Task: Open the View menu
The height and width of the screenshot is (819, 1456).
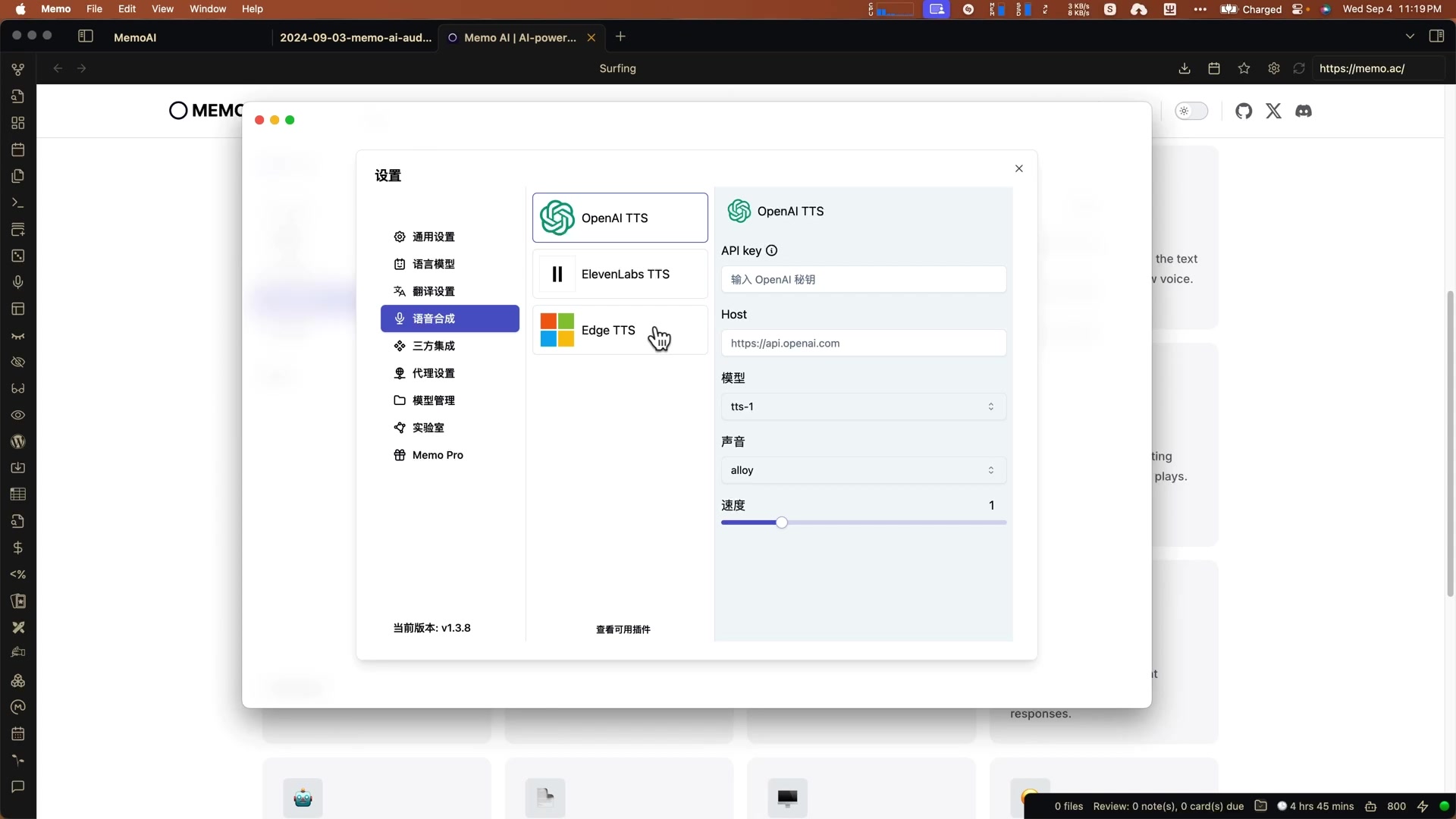Action: tap(162, 9)
